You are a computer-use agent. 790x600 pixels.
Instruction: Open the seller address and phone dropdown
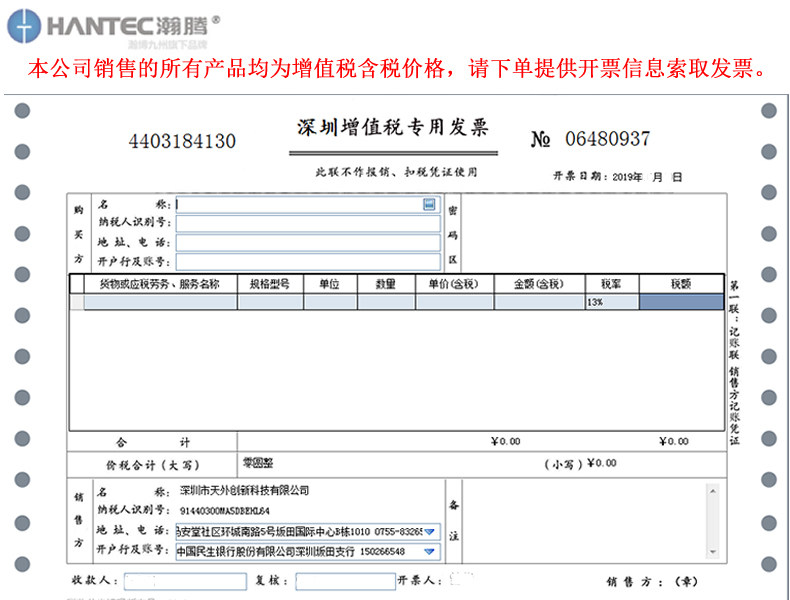point(430,532)
